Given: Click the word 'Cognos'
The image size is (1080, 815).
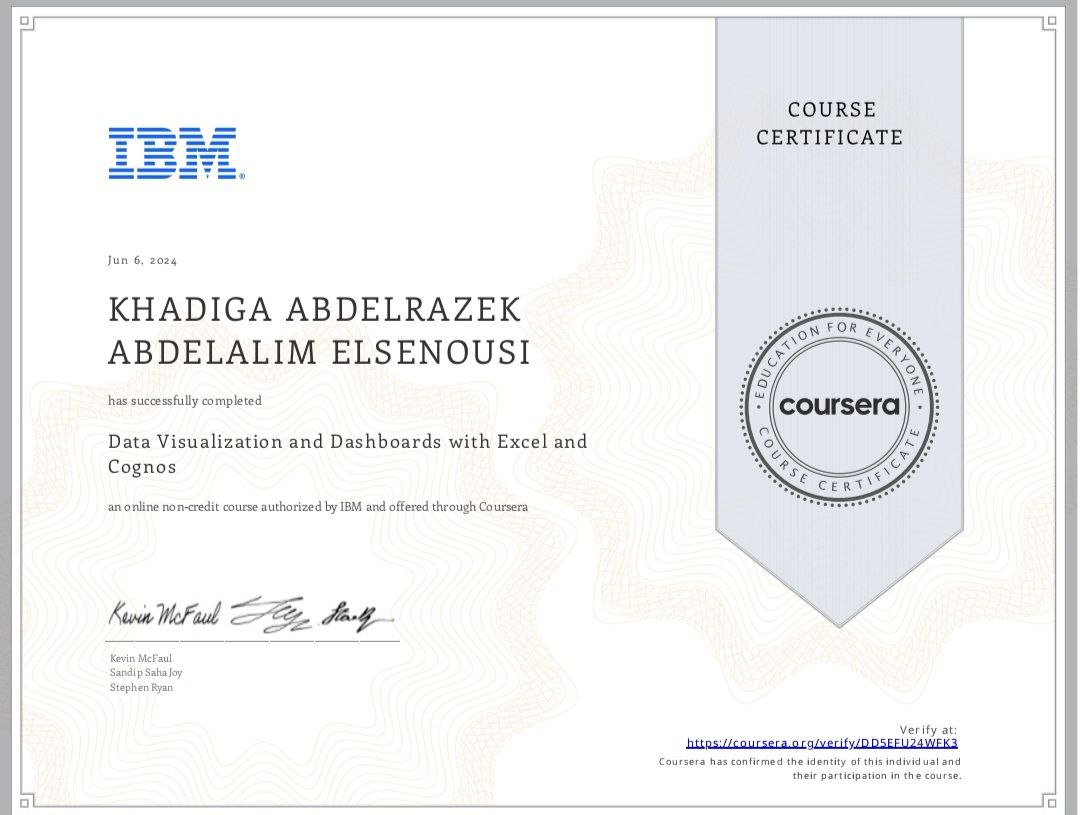Looking at the screenshot, I should click(x=143, y=467).
